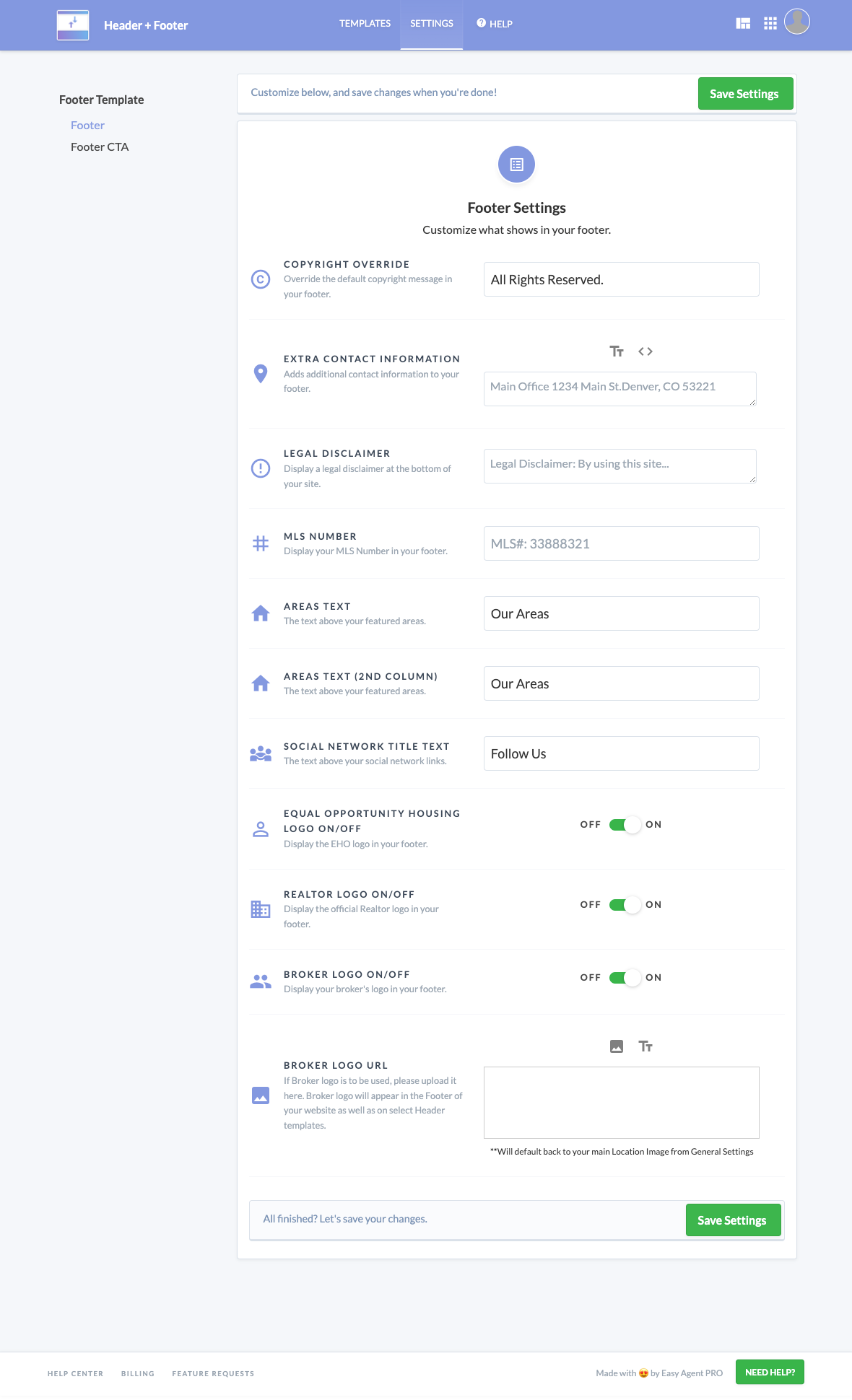
Task: Click the Areas Text house icon
Action: (261, 613)
